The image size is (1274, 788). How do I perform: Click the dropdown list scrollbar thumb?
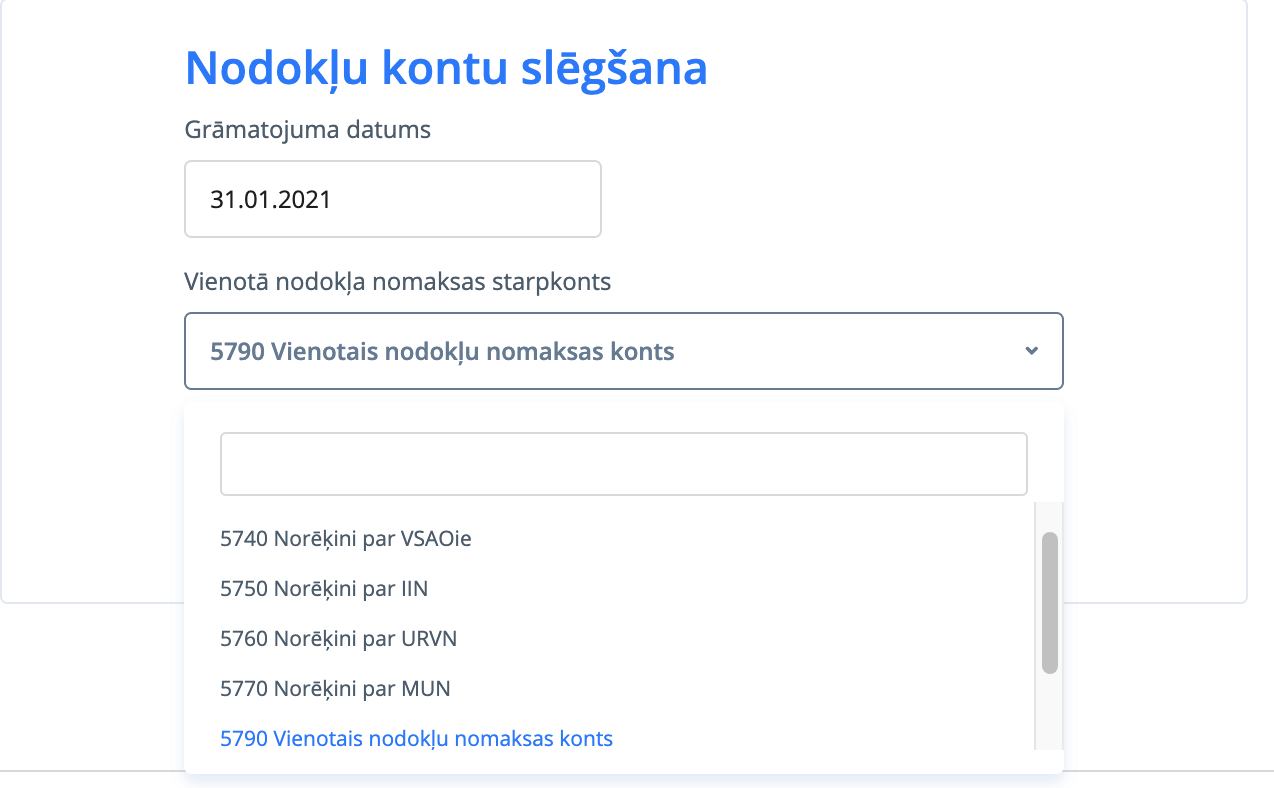click(1049, 602)
